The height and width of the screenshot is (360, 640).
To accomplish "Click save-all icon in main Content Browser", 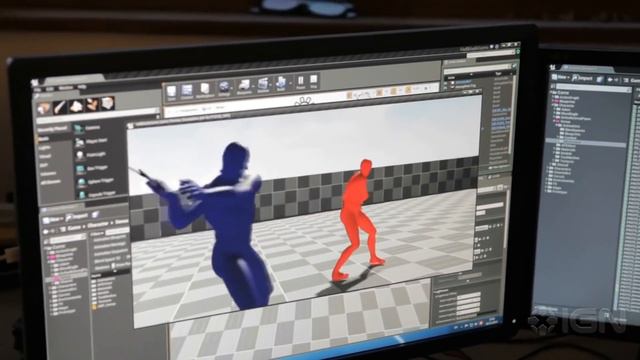I will point(96,214).
